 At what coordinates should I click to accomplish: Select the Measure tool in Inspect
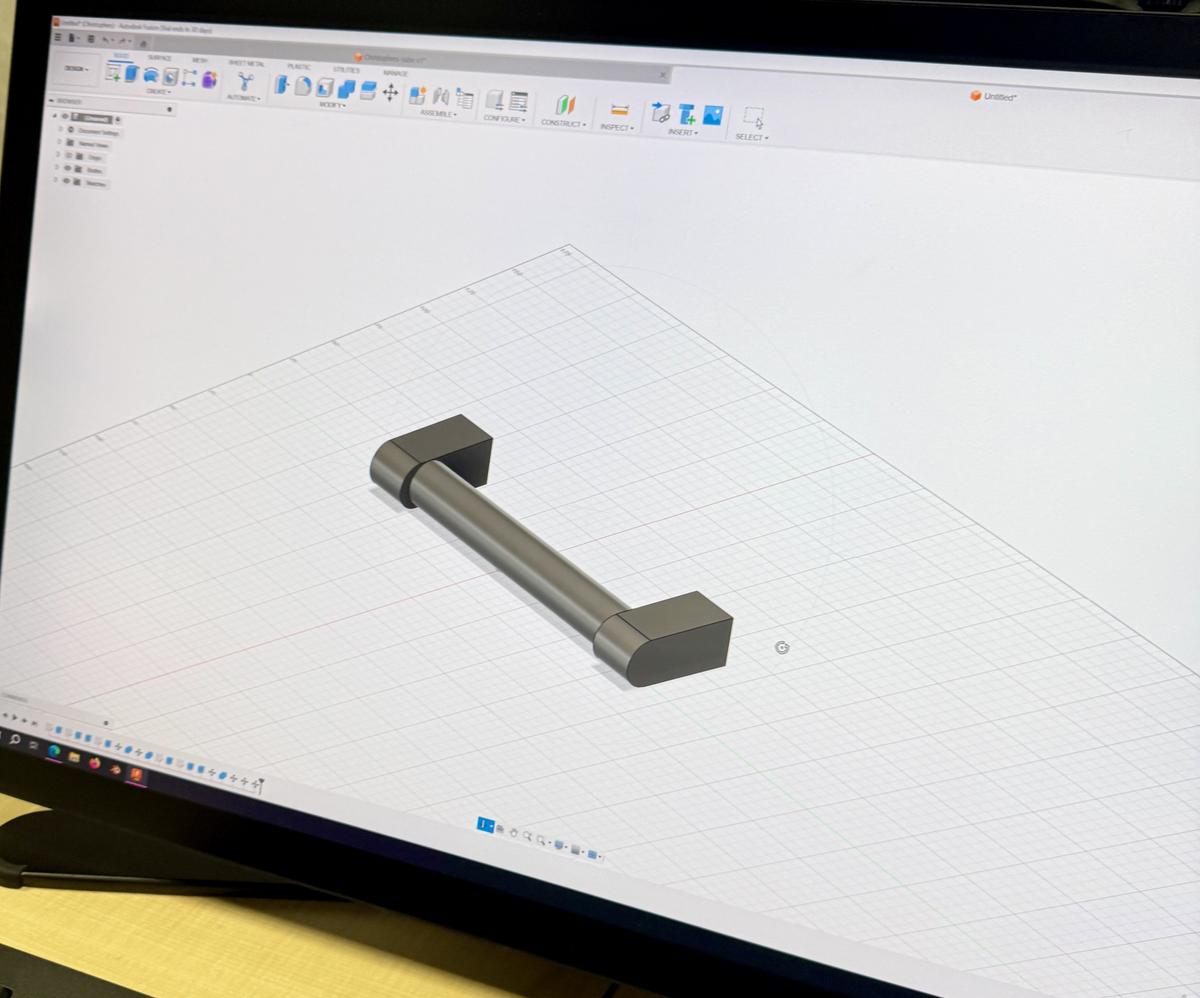[x=620, y=109]
